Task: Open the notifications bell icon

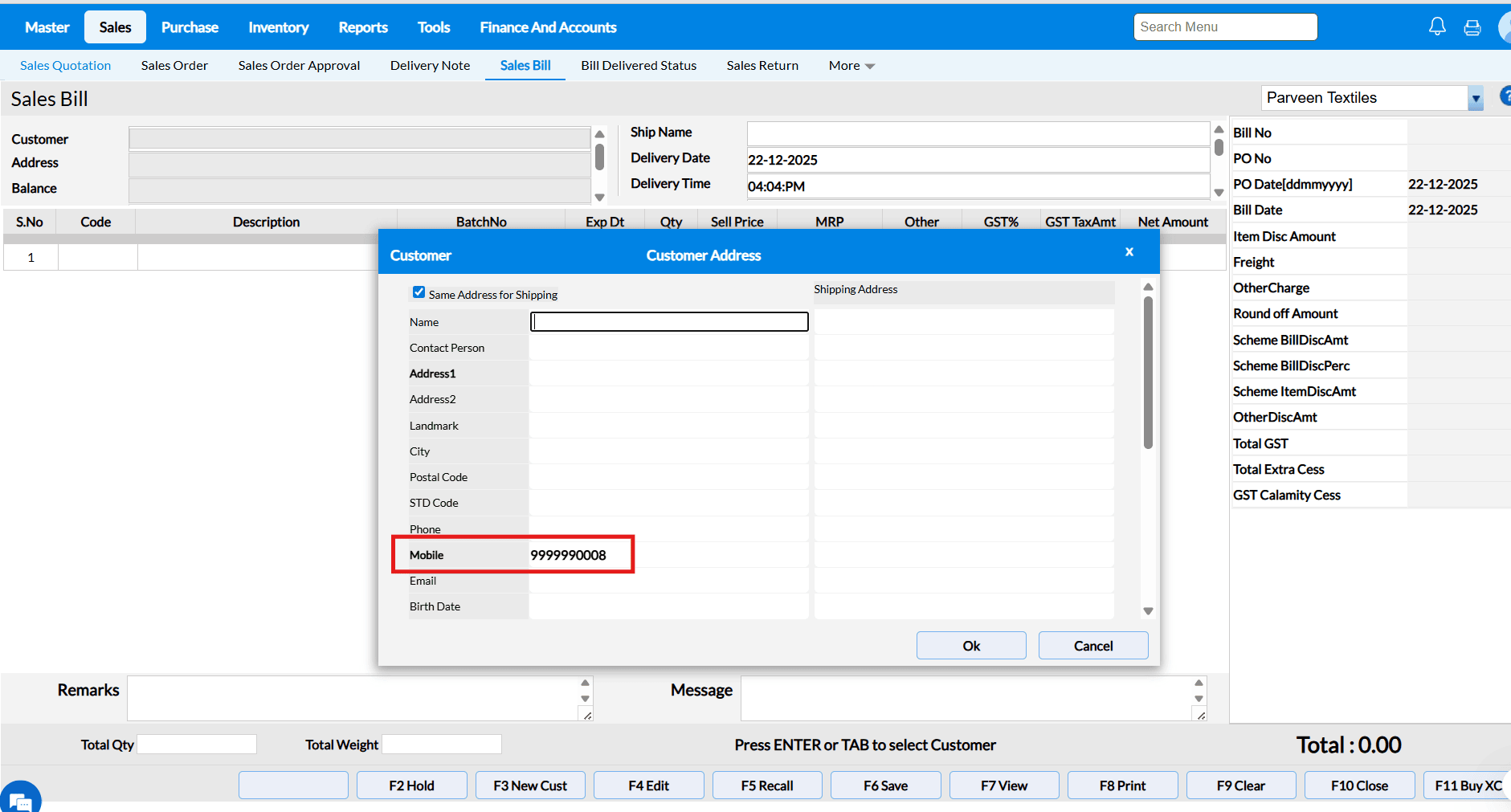Action: click(1437, 27)
